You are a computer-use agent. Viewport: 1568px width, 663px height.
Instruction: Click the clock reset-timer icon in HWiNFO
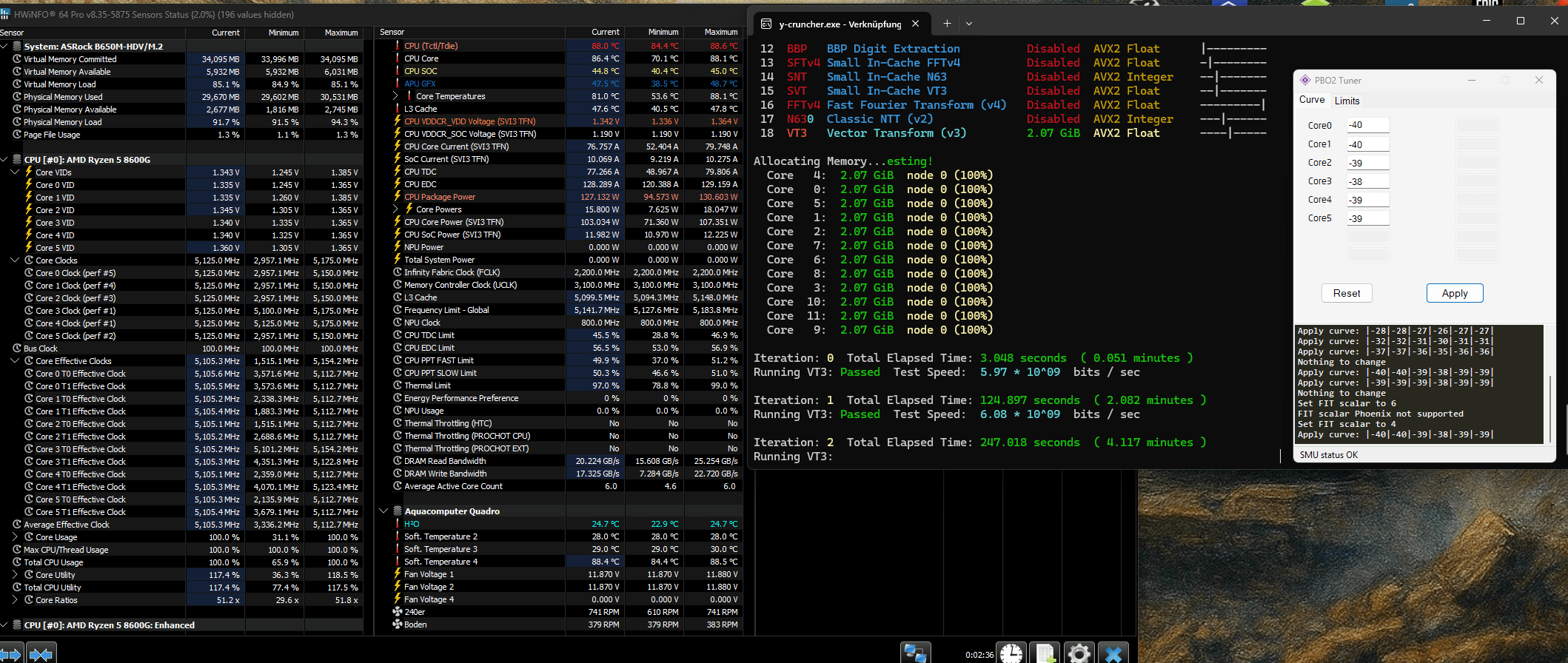click(x=1011, y=653)
